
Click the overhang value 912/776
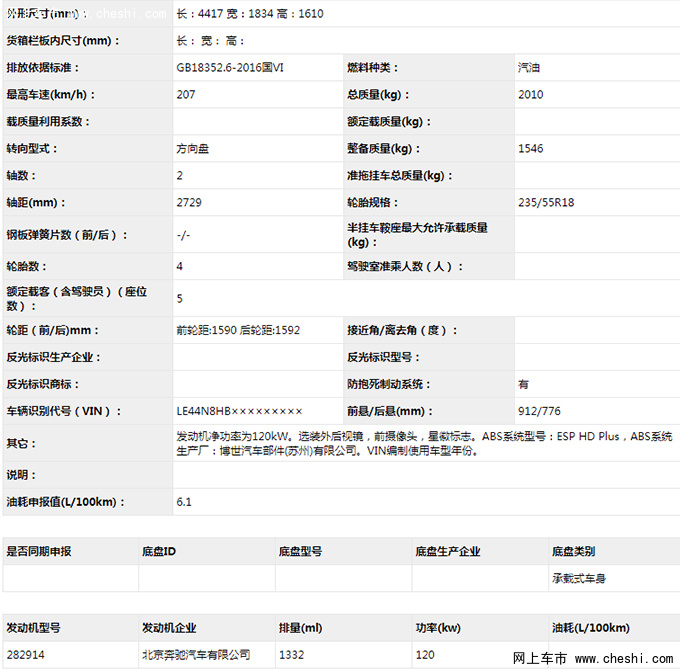[539, 411]
